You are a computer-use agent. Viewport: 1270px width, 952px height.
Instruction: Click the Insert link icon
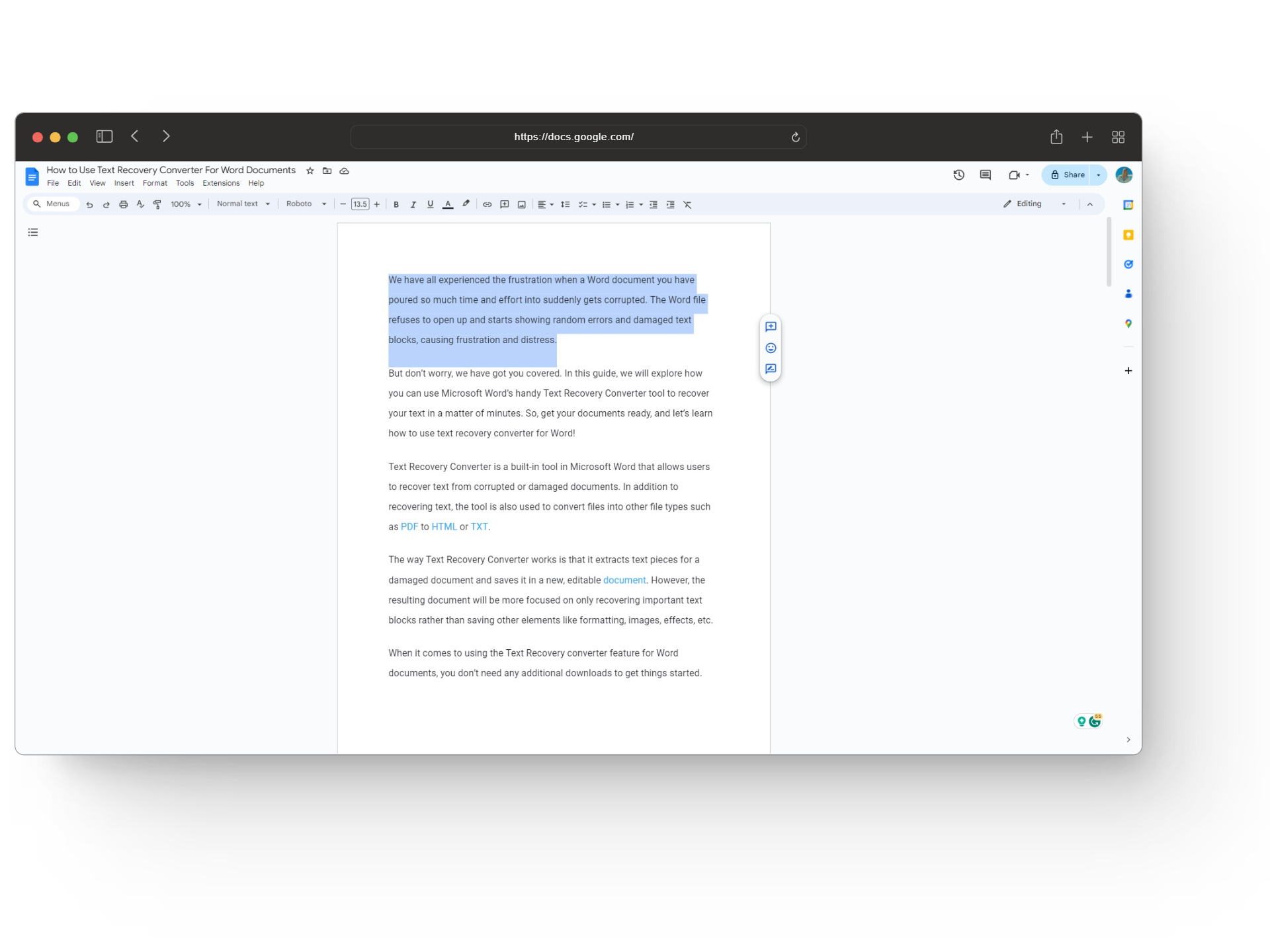pos(487,204)
